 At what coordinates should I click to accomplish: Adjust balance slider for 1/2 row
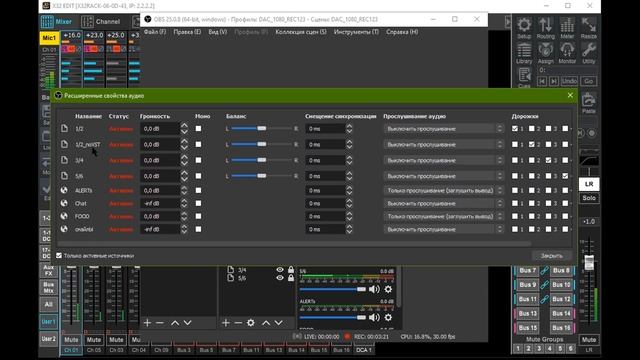point(261,129)
